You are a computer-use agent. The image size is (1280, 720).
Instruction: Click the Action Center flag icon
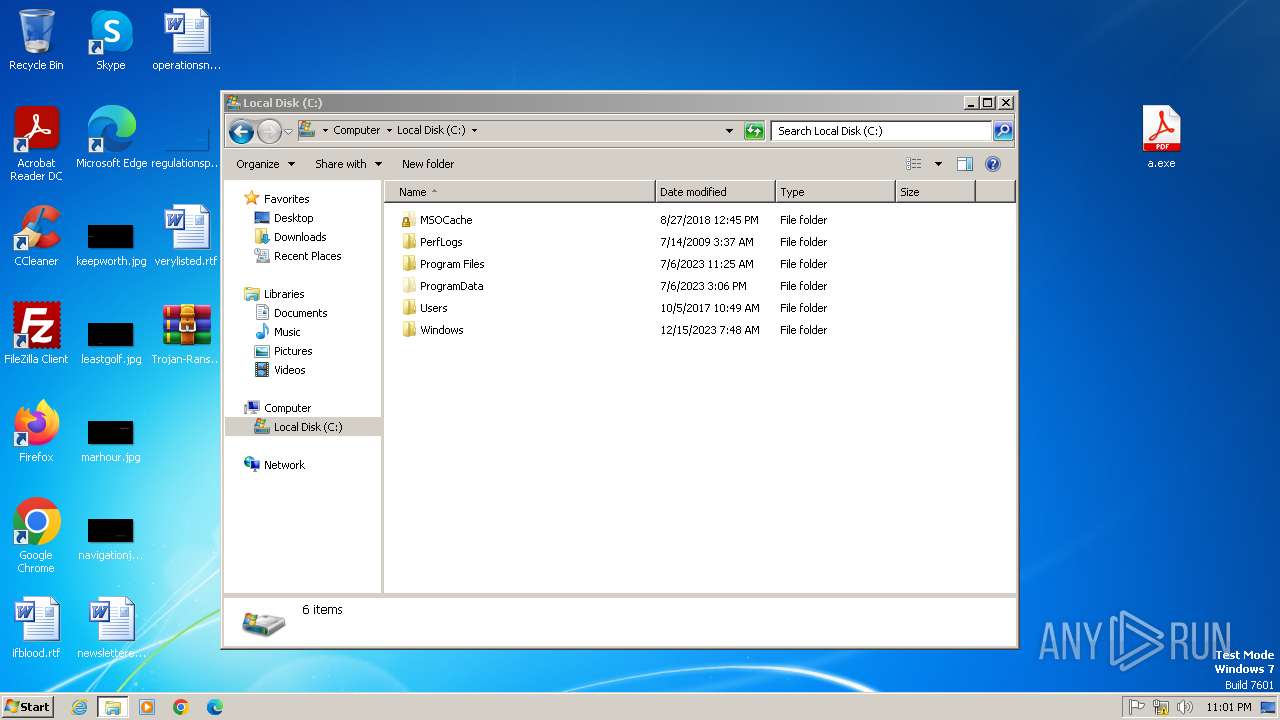[x=1136, y=707]
